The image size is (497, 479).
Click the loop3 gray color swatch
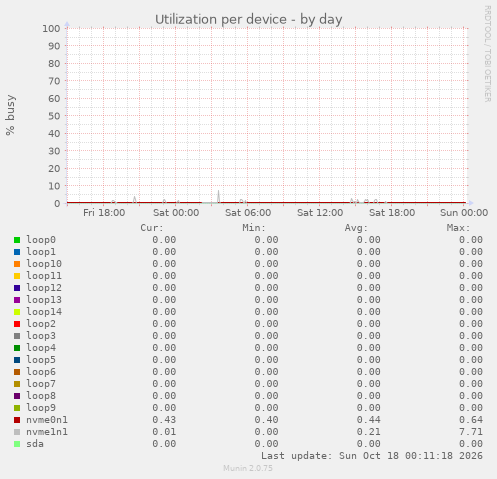point(17,336)
